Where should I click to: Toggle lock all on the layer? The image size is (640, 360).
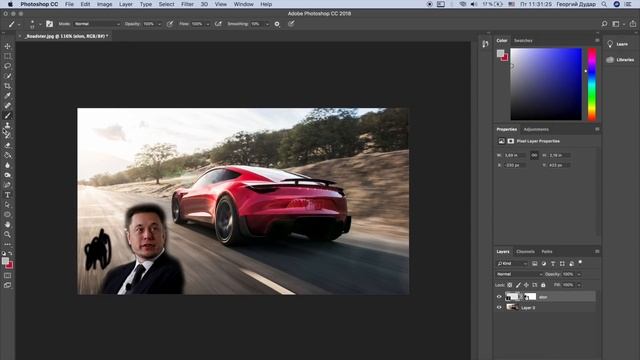pos(543,285)
